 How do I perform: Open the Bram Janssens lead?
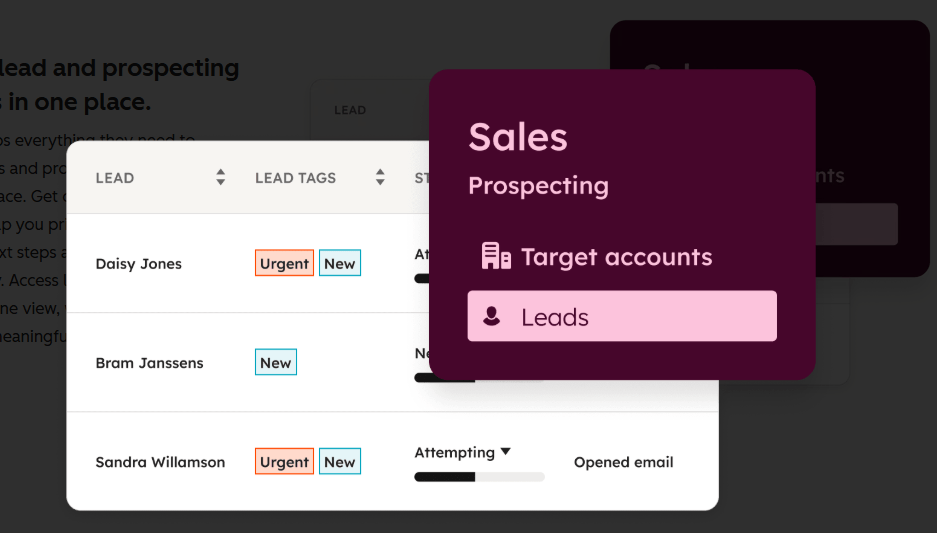[x=149, y=363]
